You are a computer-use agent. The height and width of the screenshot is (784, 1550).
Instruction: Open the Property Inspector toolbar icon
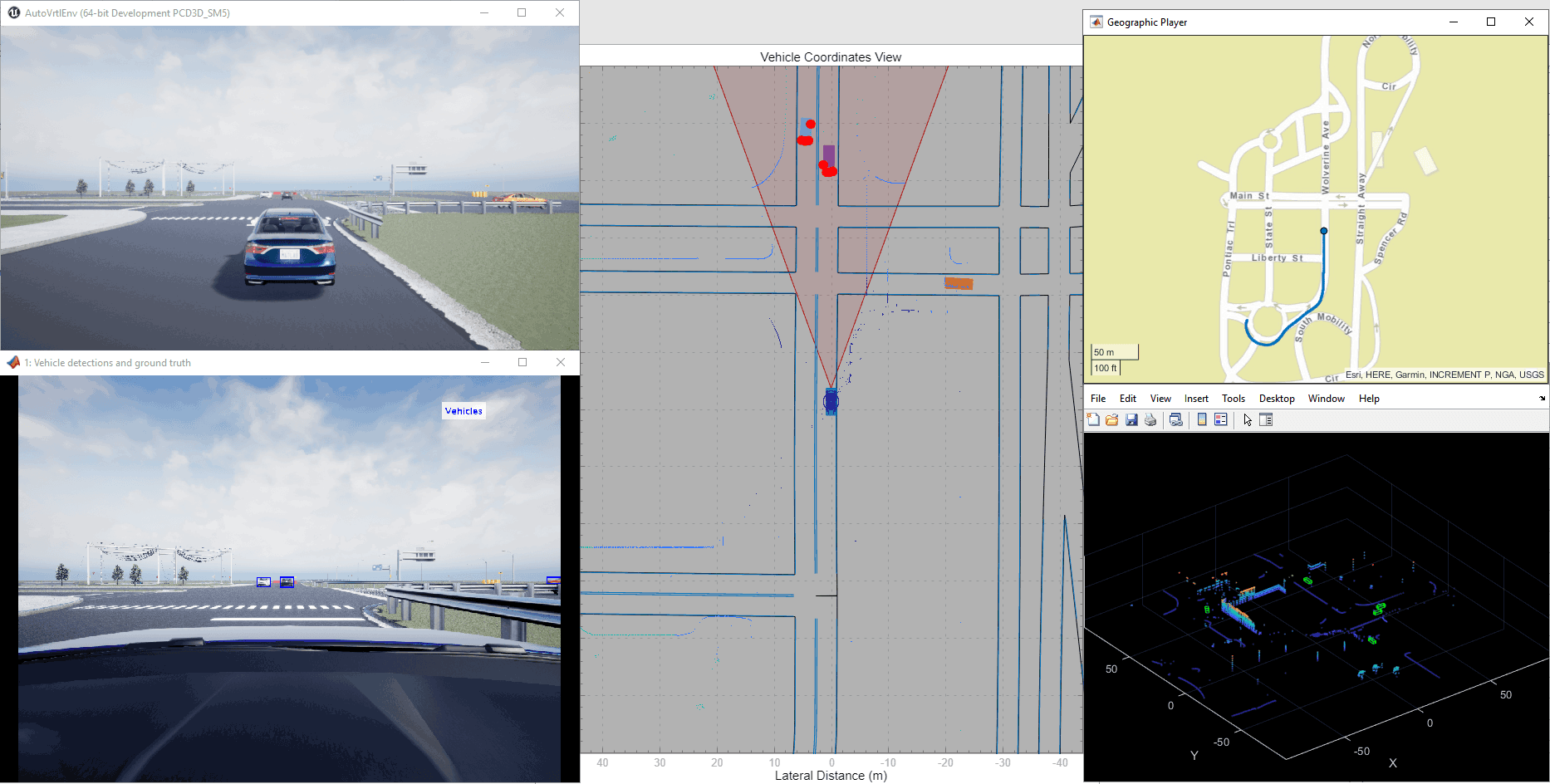(x=1266, y=420)
